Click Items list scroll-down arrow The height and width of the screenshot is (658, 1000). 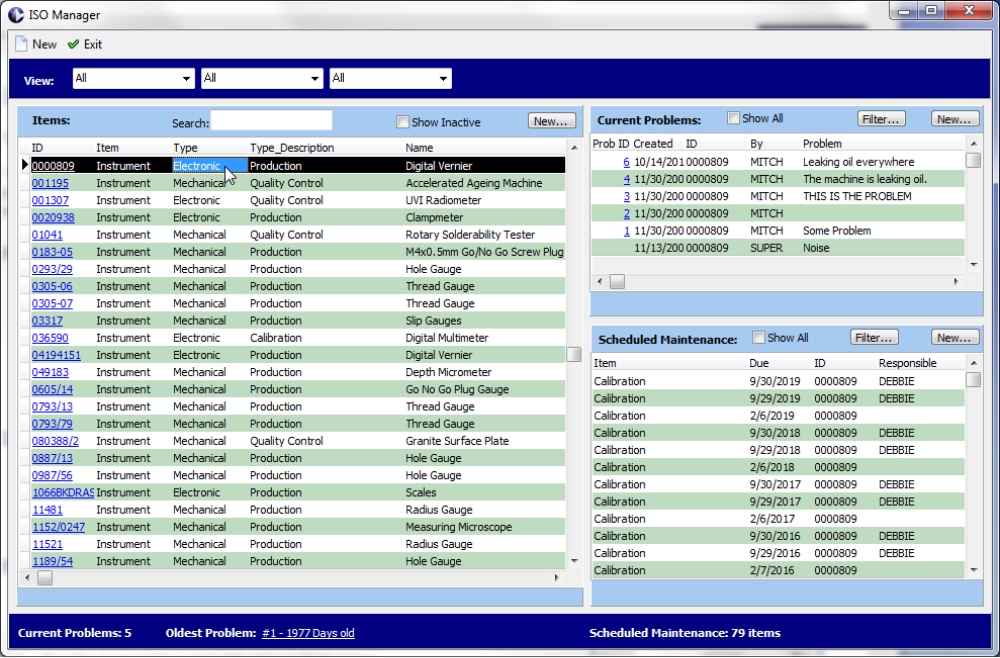[574, 561]
